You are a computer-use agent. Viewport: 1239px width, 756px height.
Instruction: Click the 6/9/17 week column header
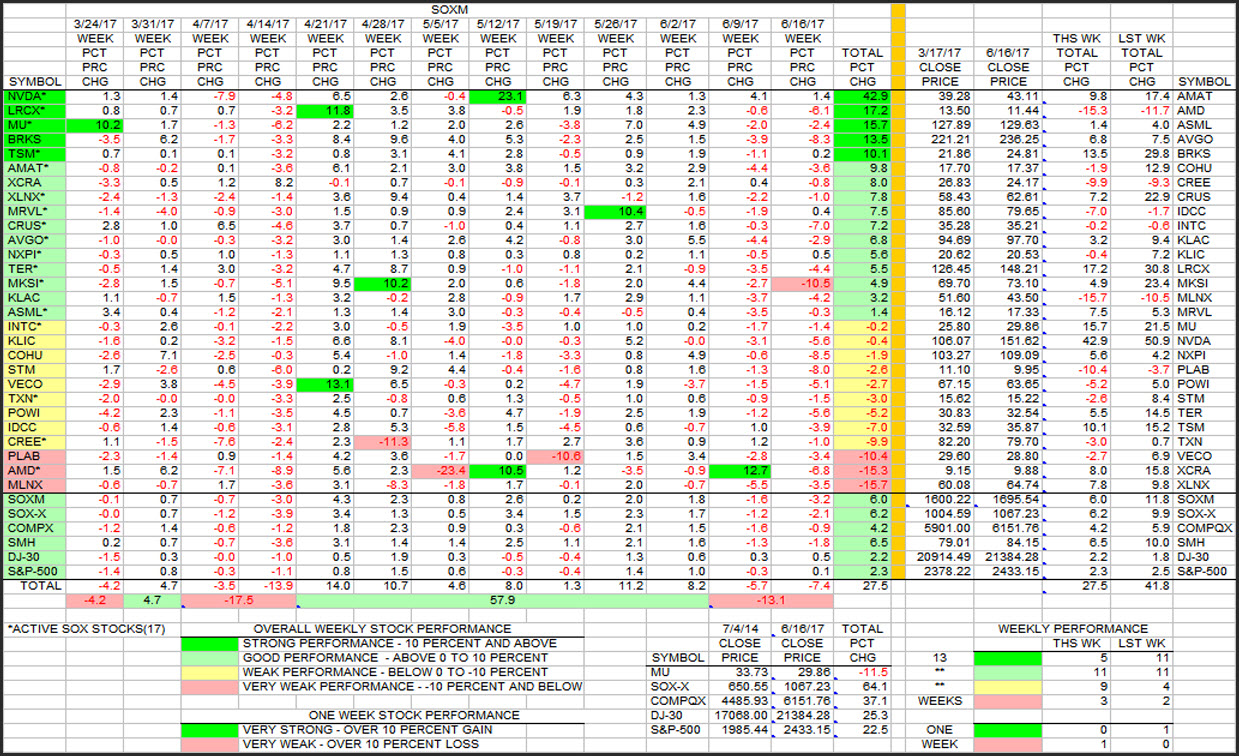tap(740, 23)
